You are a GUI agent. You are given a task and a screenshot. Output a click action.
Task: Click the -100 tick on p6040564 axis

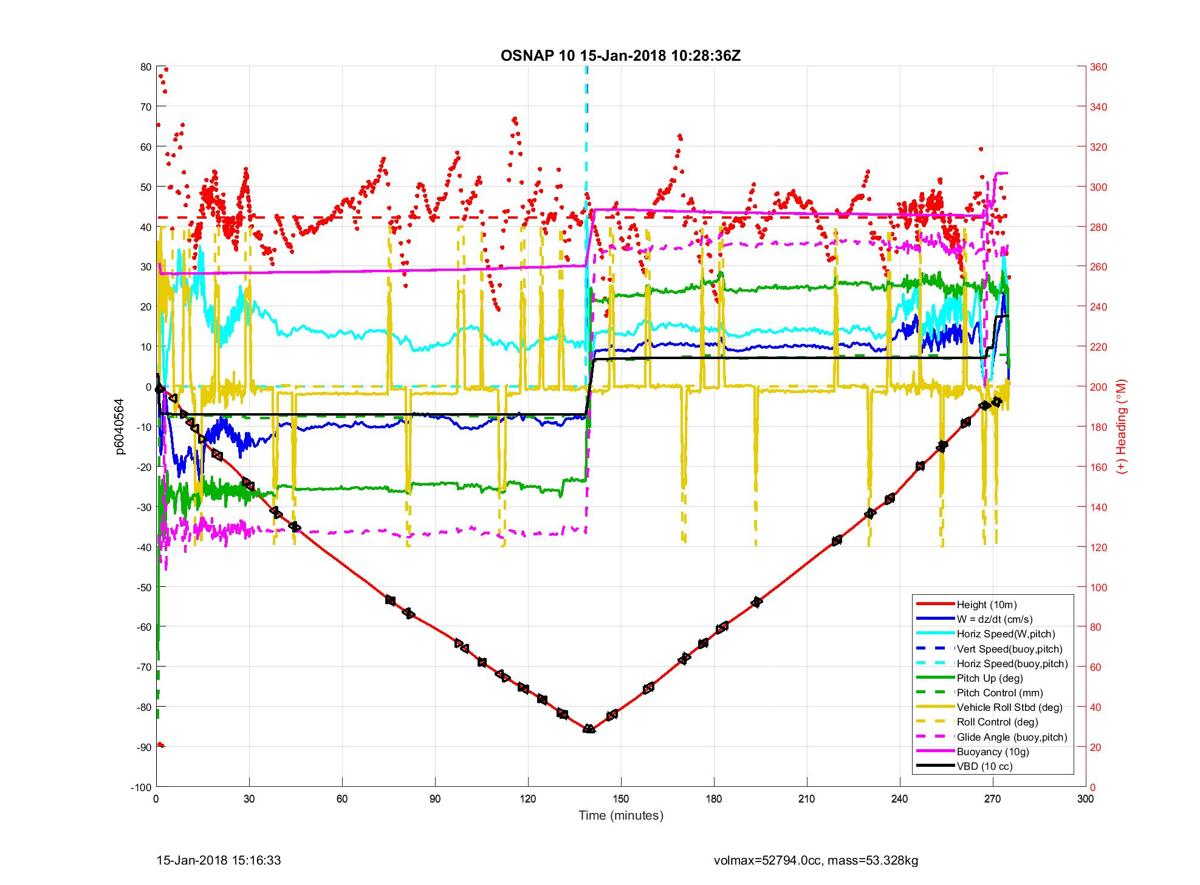[x=139, y=787]
